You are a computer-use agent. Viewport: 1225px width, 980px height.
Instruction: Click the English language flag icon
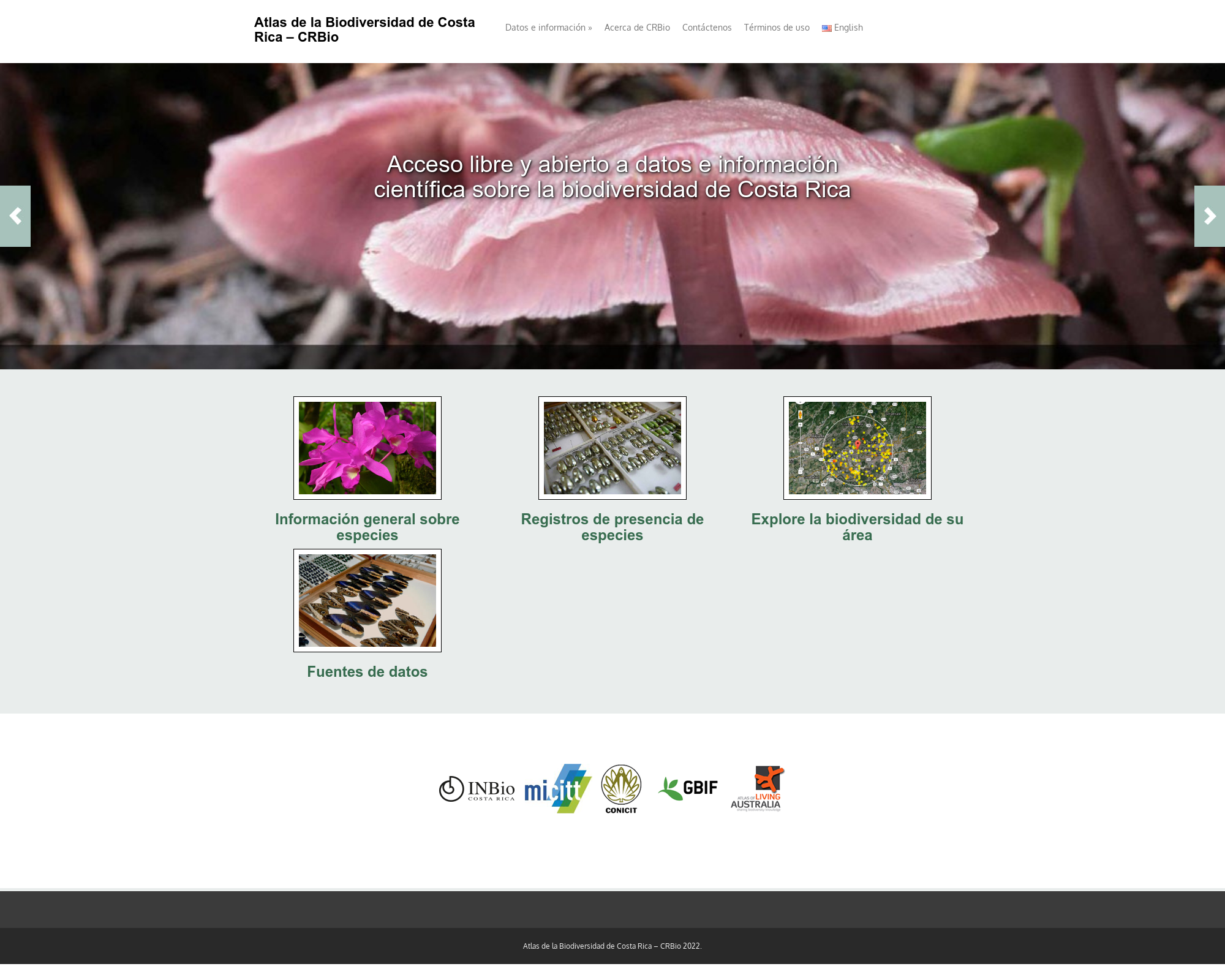tap(826, 28)
